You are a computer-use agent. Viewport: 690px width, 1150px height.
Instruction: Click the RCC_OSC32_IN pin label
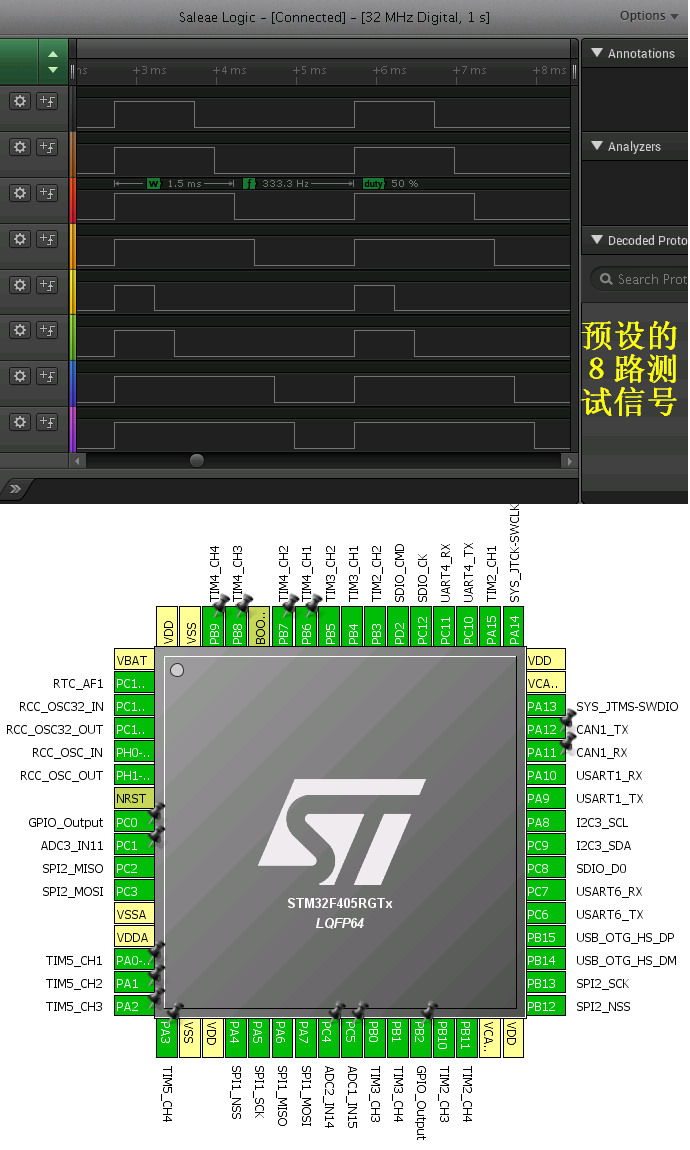click(62, 706)
